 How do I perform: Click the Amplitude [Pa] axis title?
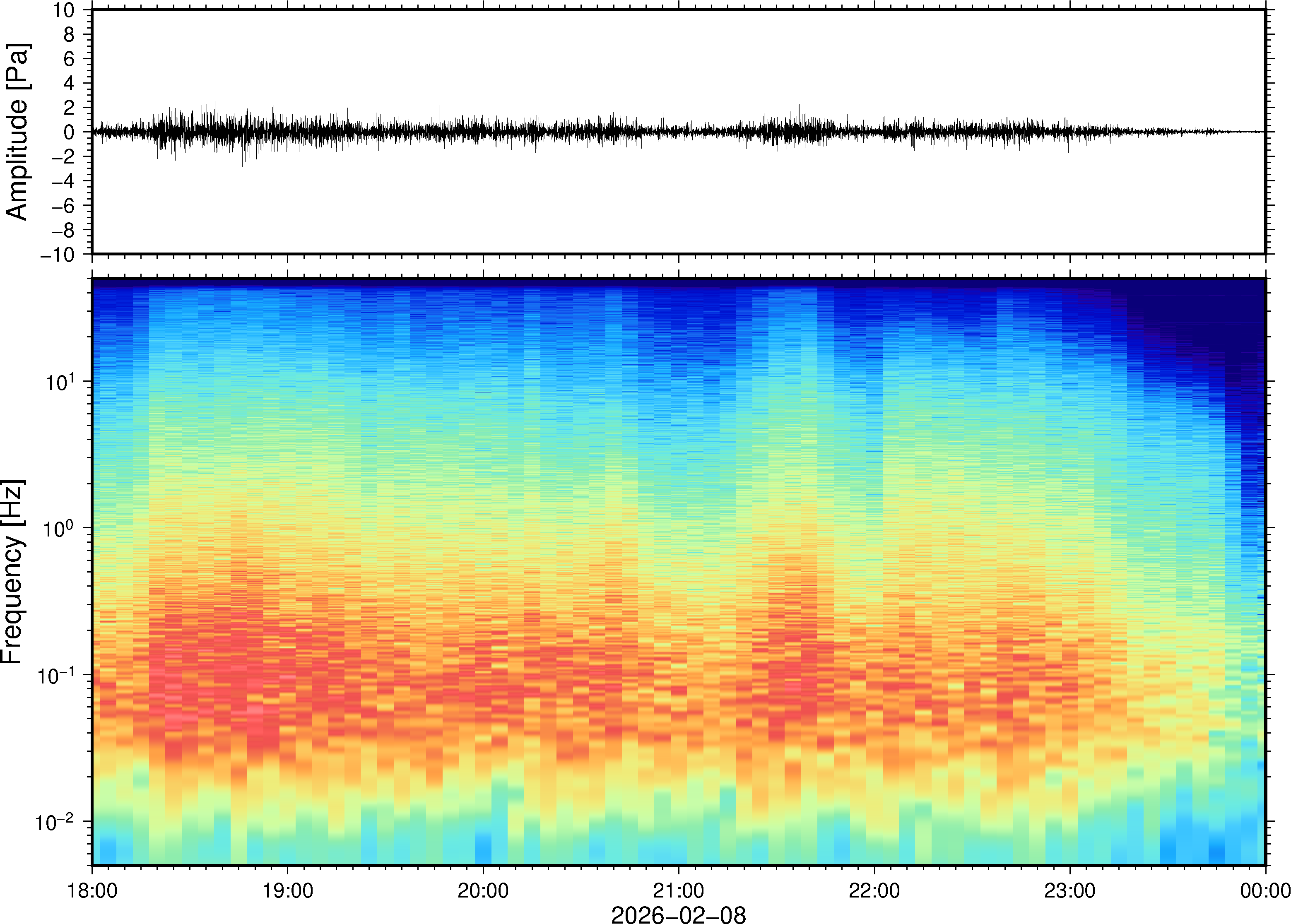[17, 131]
